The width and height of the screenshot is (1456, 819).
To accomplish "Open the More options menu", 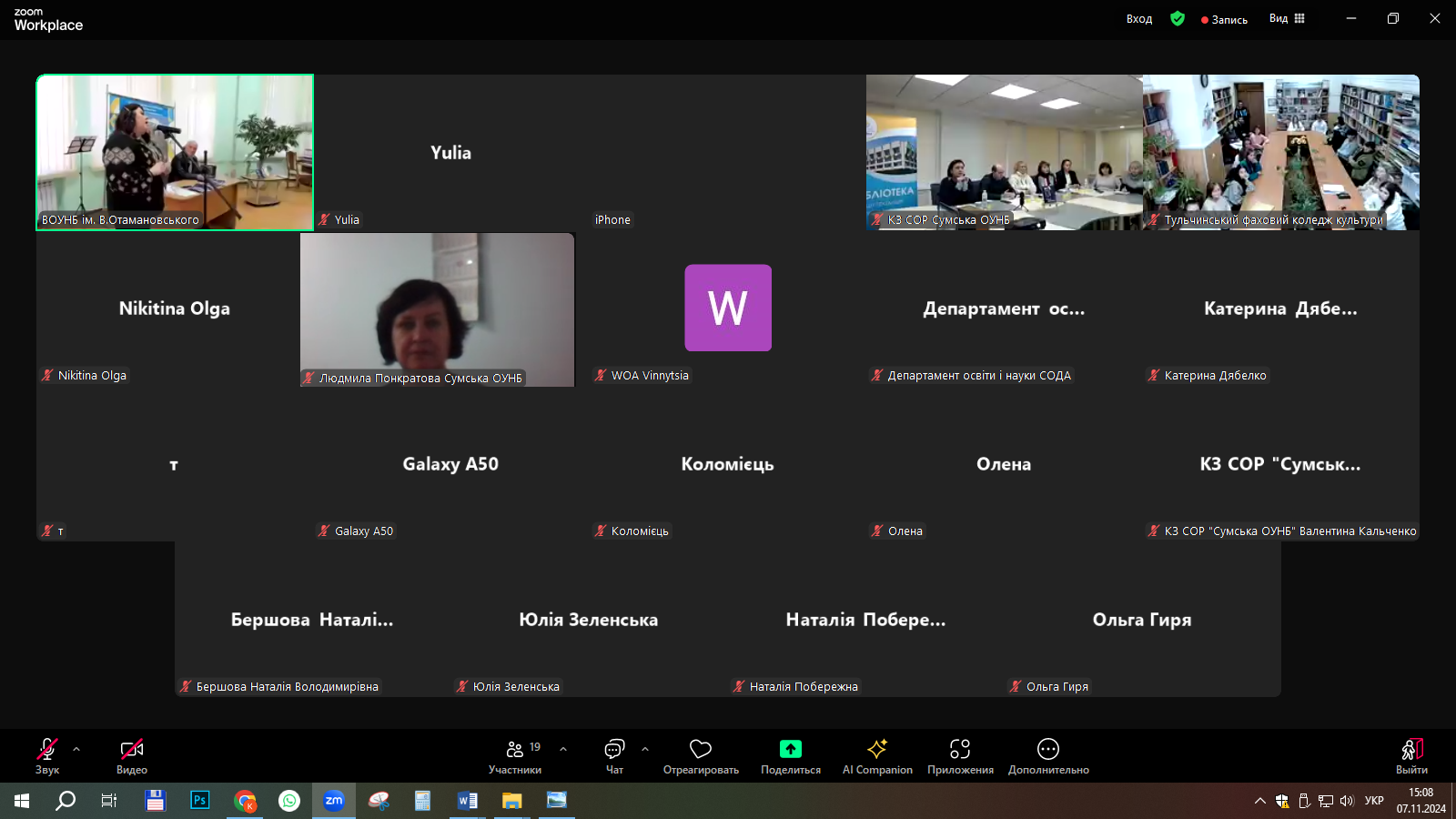I will pyautogui.click(x=1048, y=749).
